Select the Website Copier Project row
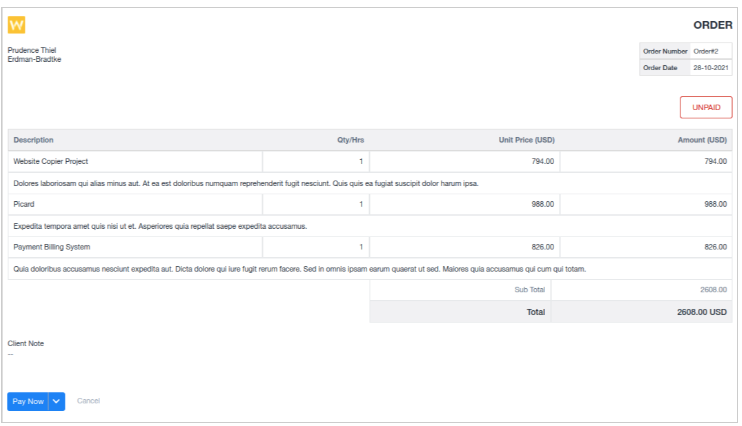The image size is (742, 426). (x=370, y=161)
